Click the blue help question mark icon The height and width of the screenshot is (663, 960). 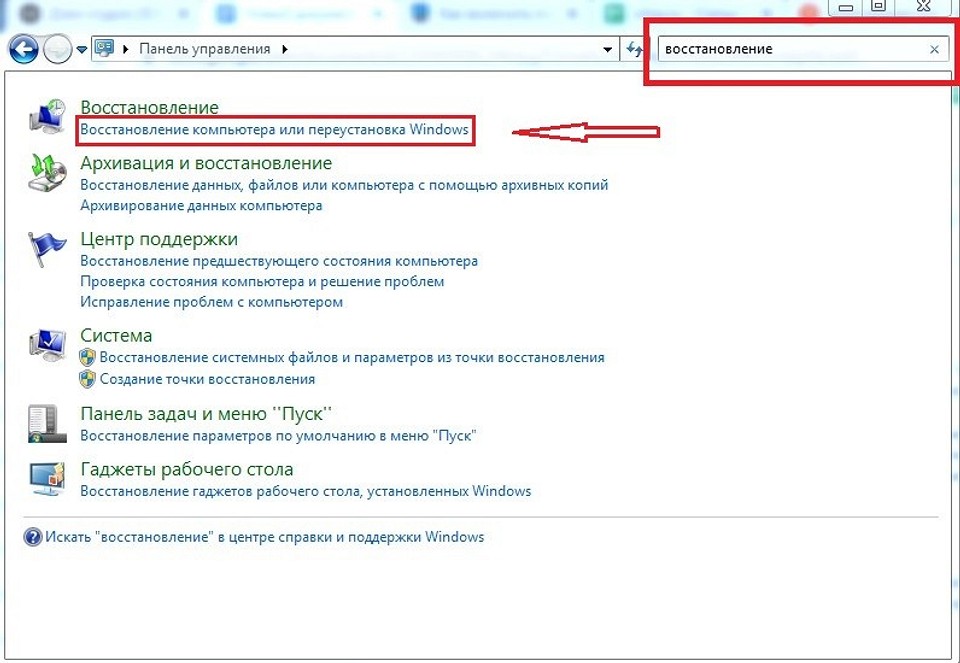click(x=32, y=538)
